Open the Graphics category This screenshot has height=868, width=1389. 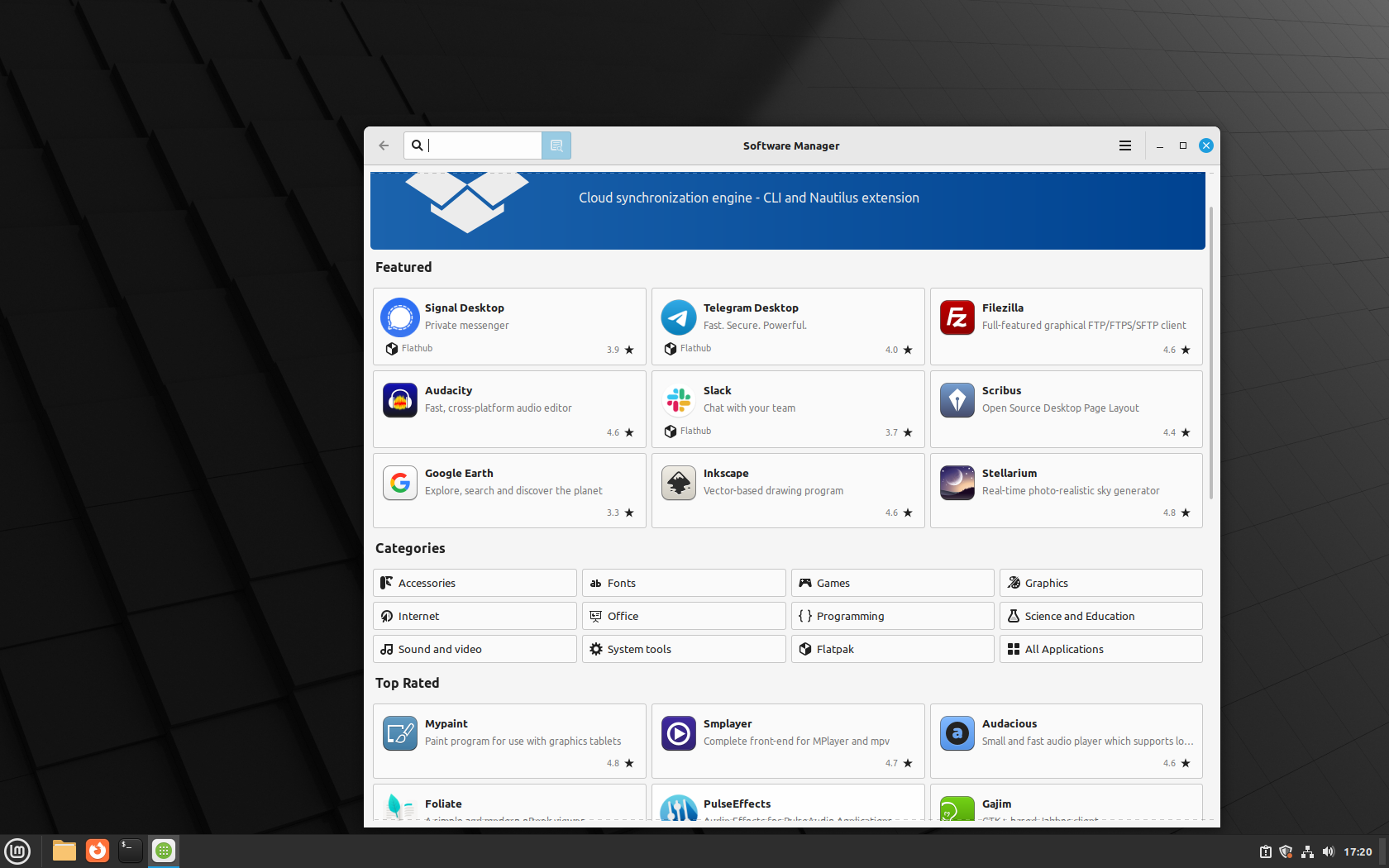click(1101, 583)
